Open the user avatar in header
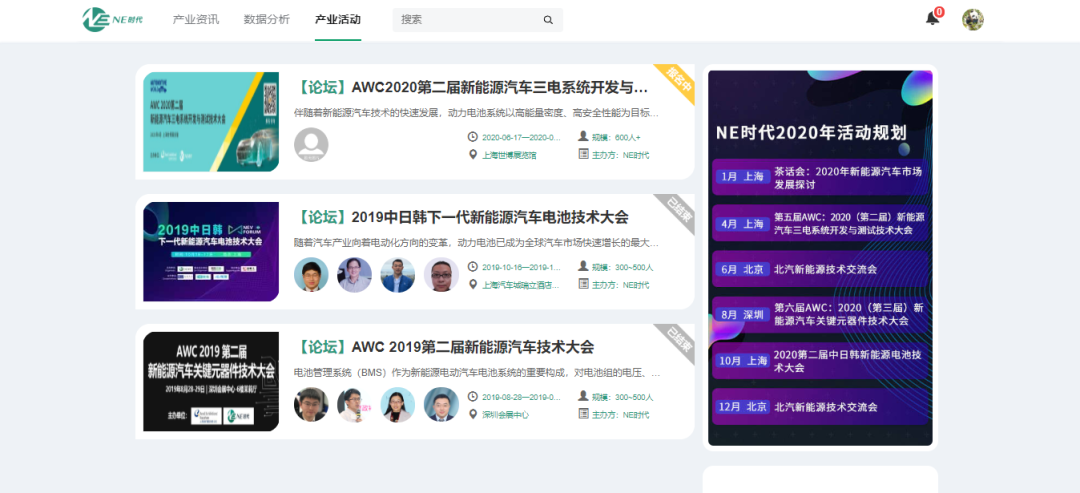The height and width of the screenshot is (493, 1080). (x=973, y=19)
